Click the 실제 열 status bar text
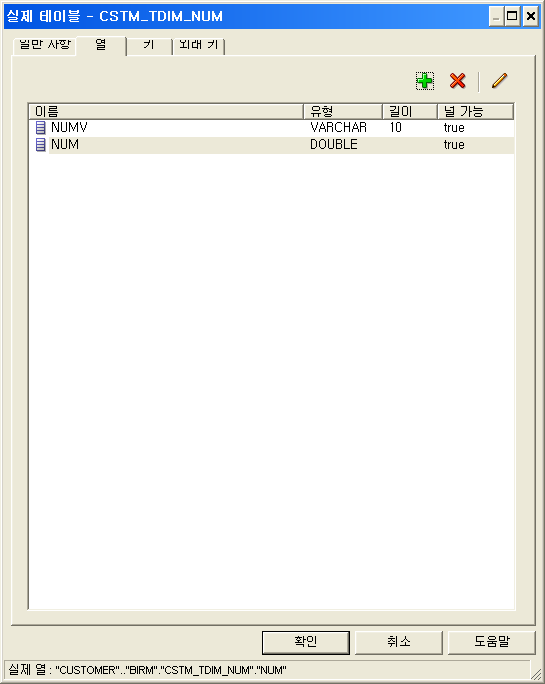 coord(147,670)
